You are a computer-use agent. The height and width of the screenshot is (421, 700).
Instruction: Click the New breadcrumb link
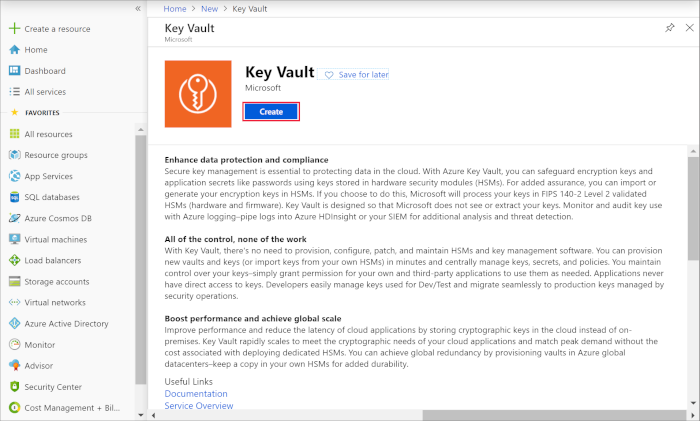[210, 9]
